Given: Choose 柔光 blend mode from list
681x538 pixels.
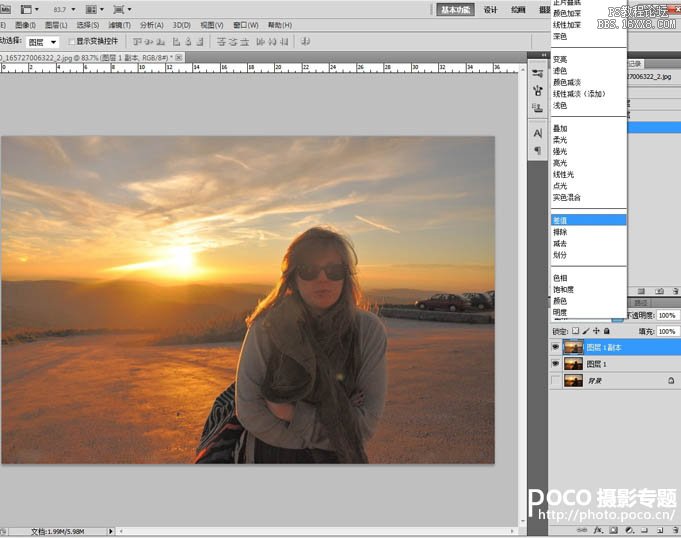Looking at the screenshot, I should pyautogui.click(x=588, y=140).
